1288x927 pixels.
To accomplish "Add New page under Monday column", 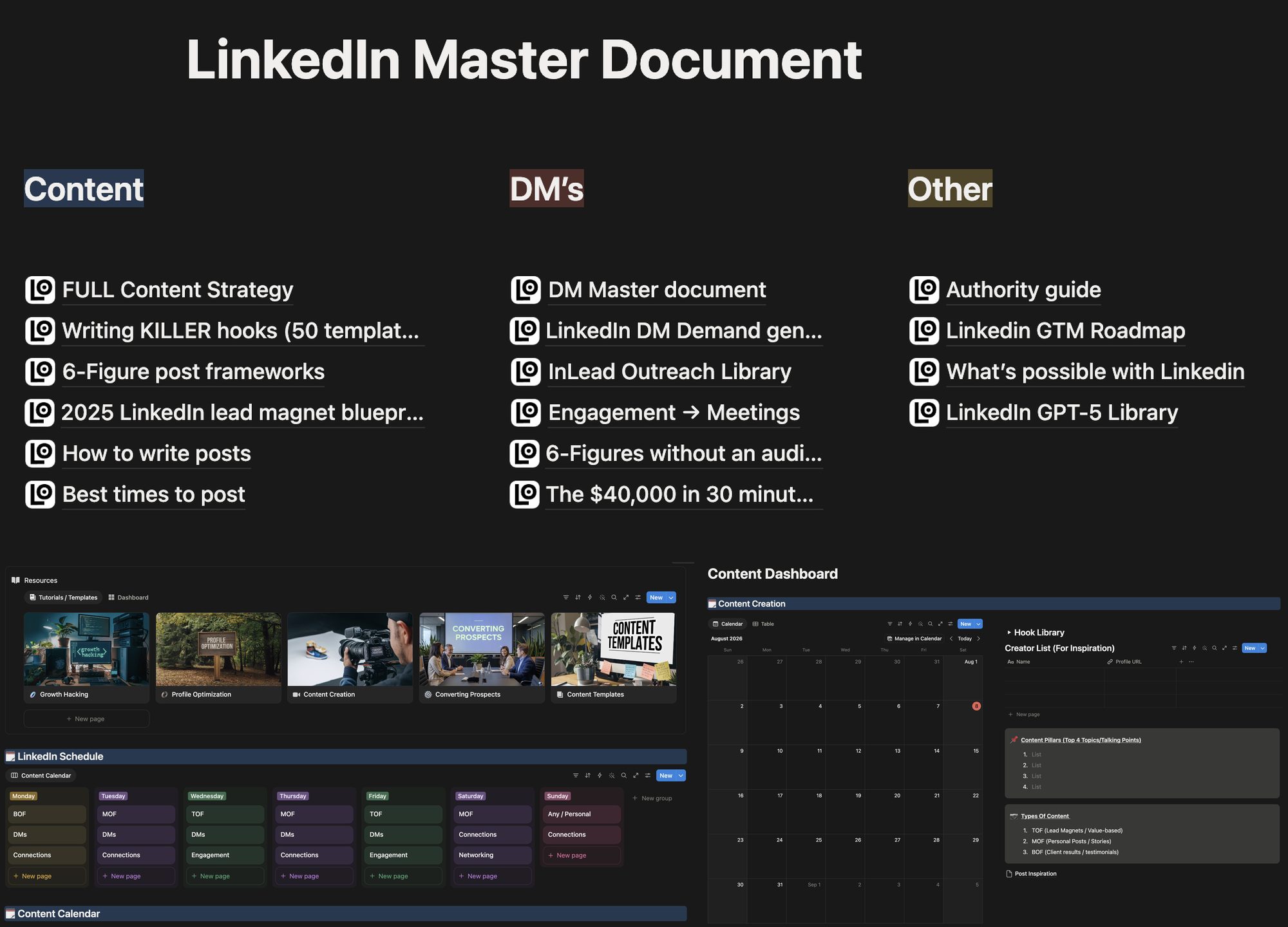I will pyautogui.click(x=47, y=876).
